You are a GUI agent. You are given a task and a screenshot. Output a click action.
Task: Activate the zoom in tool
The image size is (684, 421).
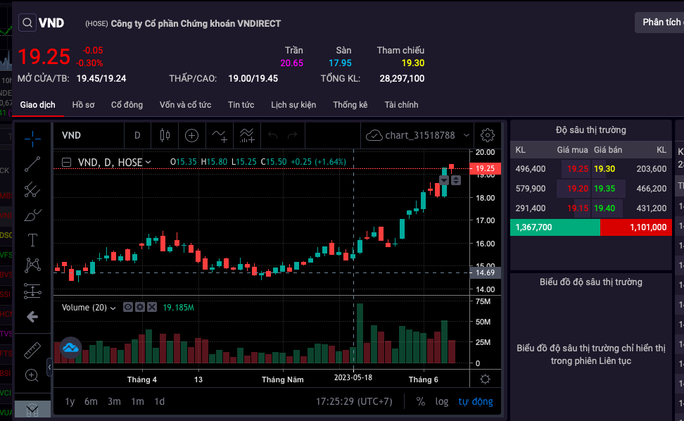[33, 375]
